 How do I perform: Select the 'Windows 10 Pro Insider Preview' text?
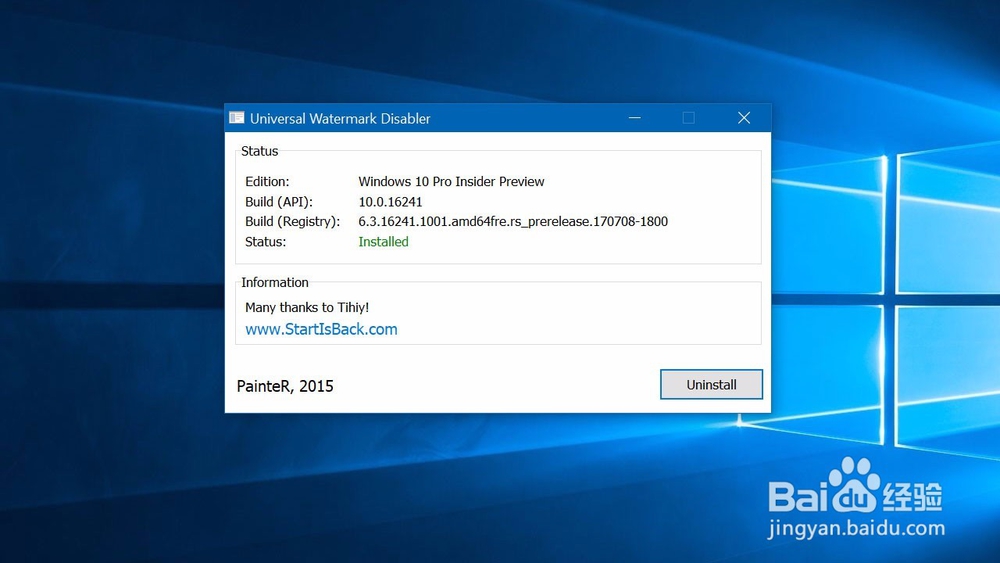pyautogui.click(x=451, y=182)
